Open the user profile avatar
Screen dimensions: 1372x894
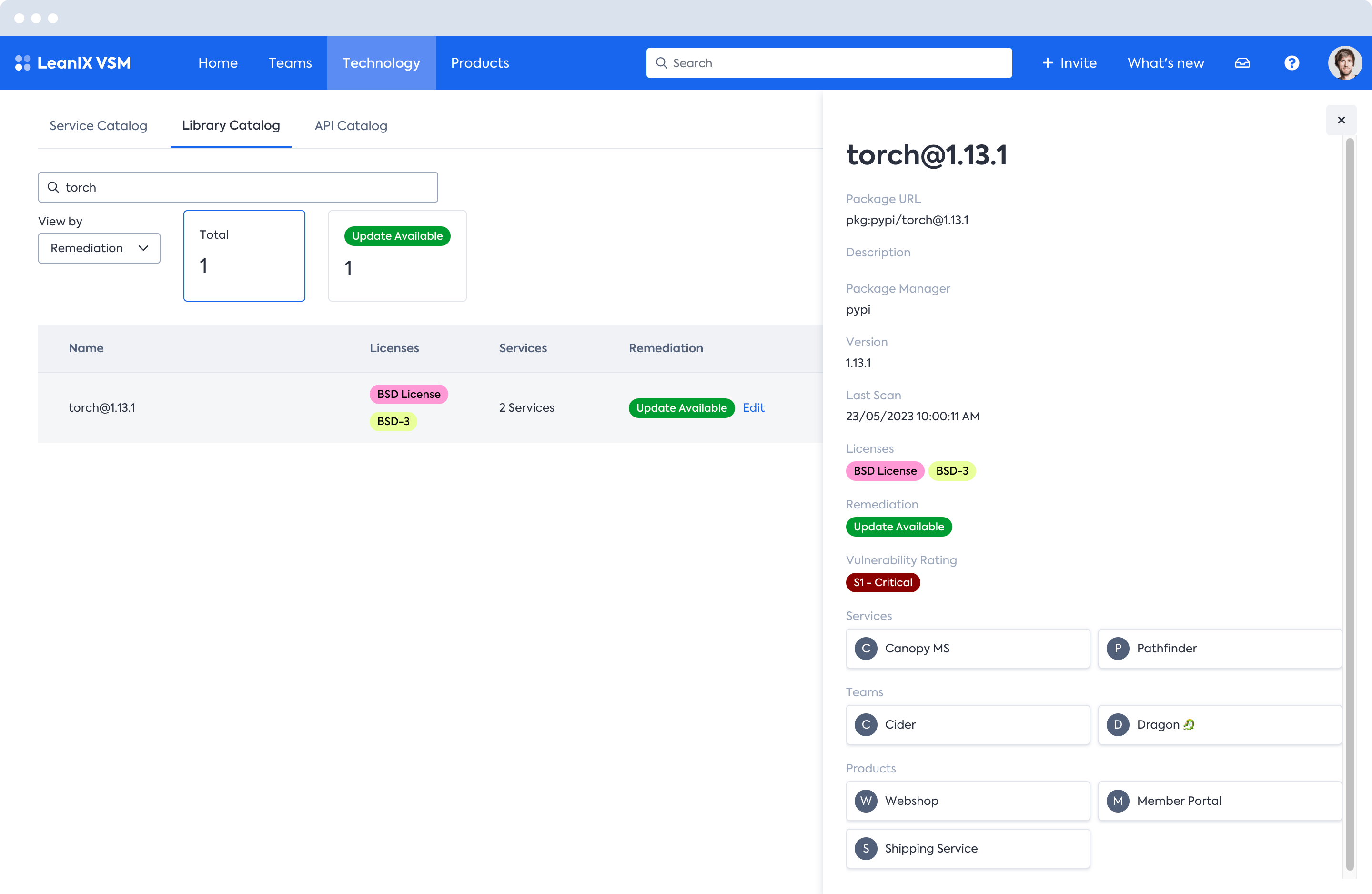1344,63
